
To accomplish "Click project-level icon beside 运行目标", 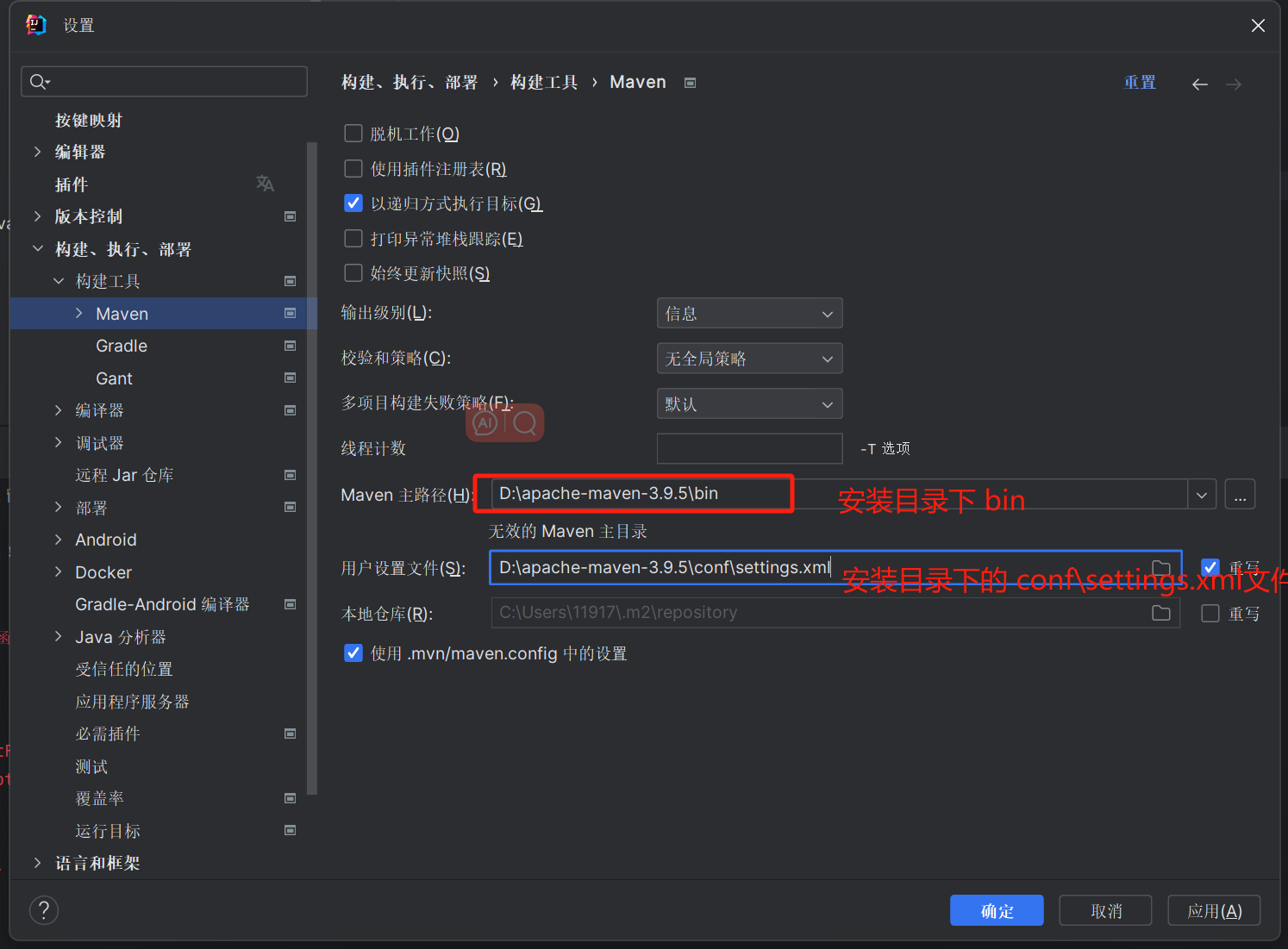I will [291, 830].
